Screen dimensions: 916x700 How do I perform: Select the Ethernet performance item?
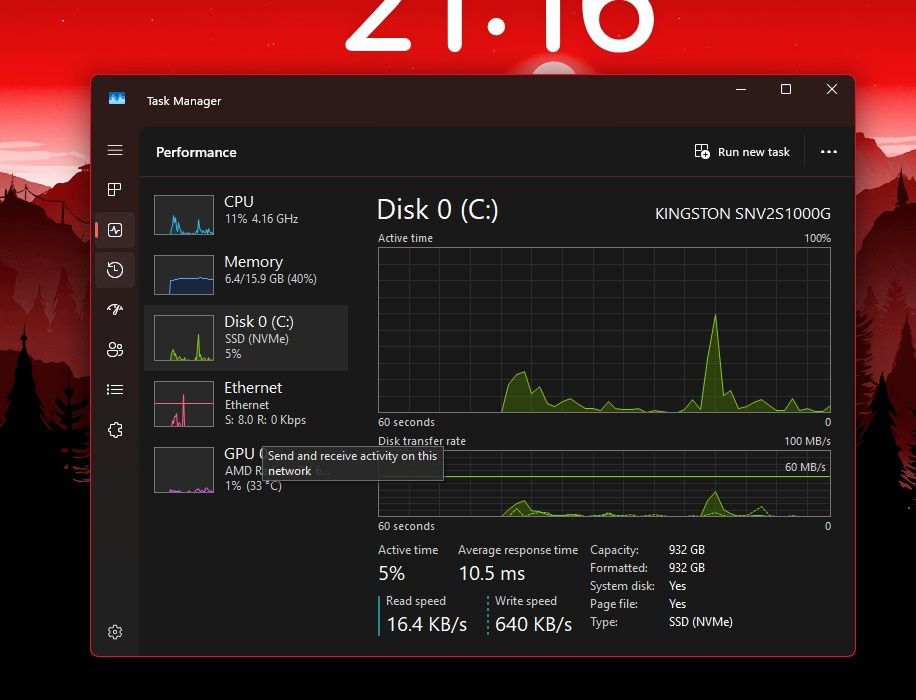[246, 404]
